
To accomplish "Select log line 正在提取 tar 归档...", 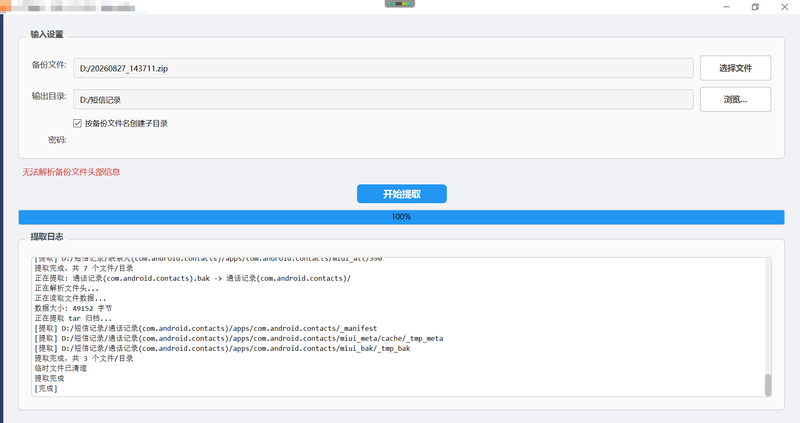I will point(73,318).
